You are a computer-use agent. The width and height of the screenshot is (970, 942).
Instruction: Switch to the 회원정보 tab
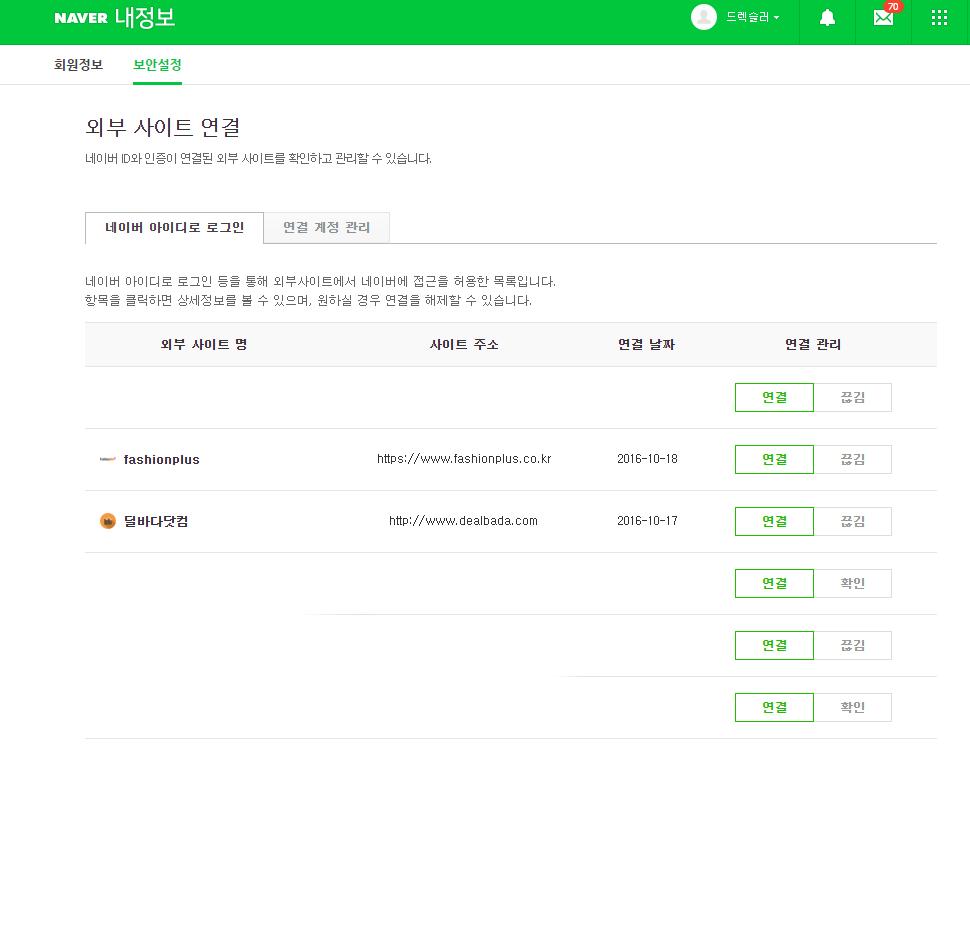coord(78,65)
